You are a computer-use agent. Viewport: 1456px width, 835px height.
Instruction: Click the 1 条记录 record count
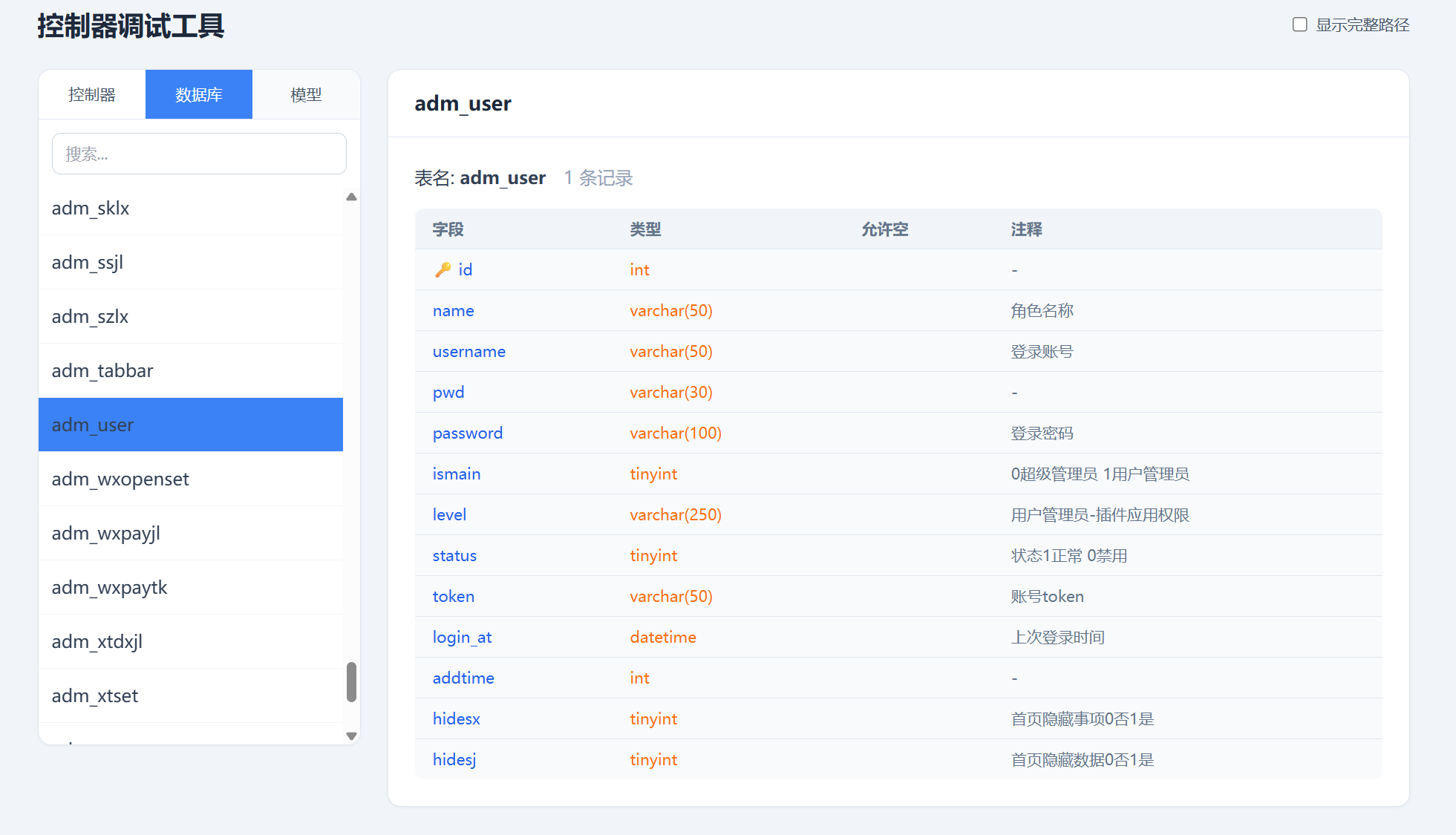[598, 178]
